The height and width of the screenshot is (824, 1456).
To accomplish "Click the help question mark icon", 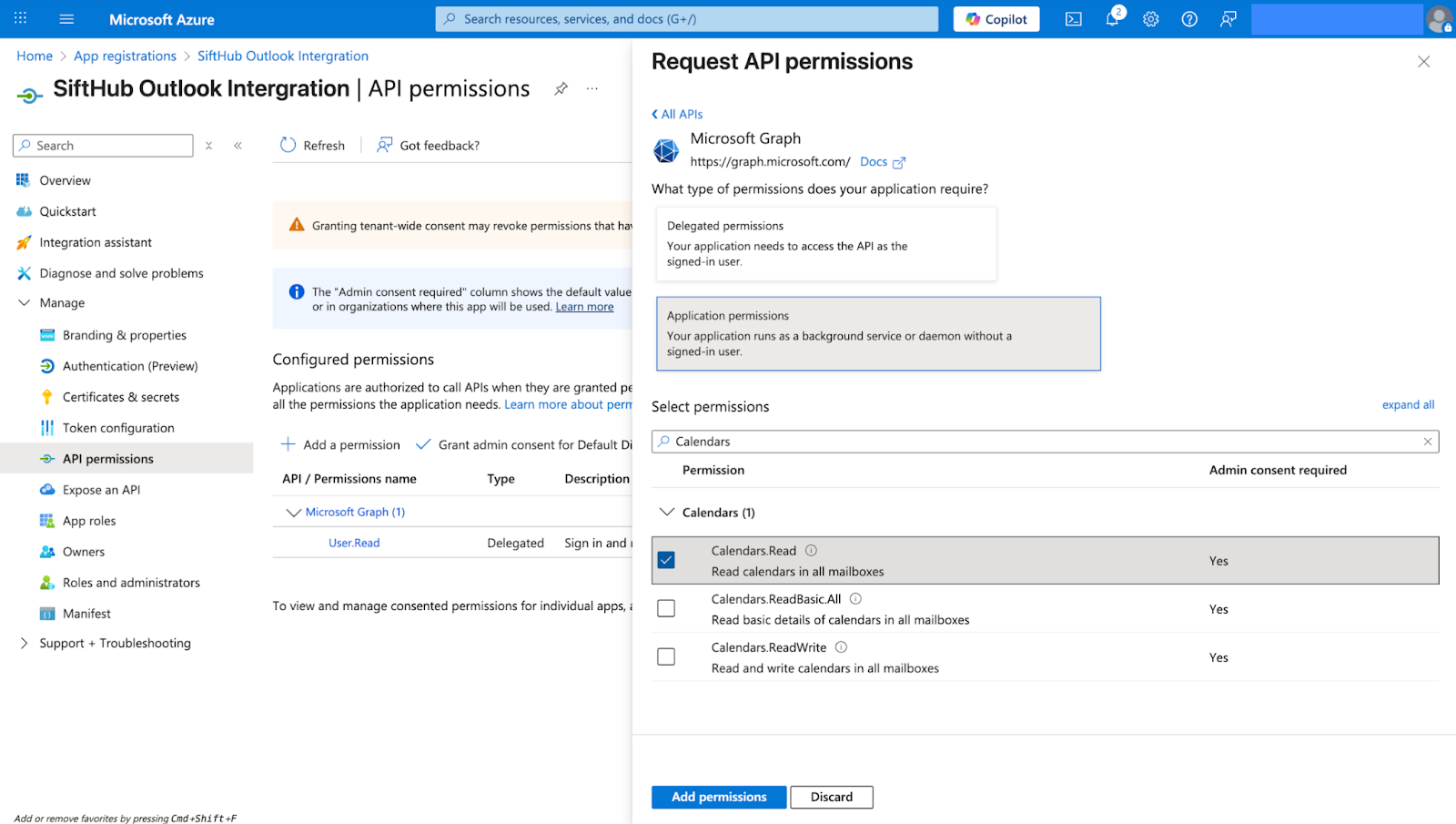I will [1189, 19].
